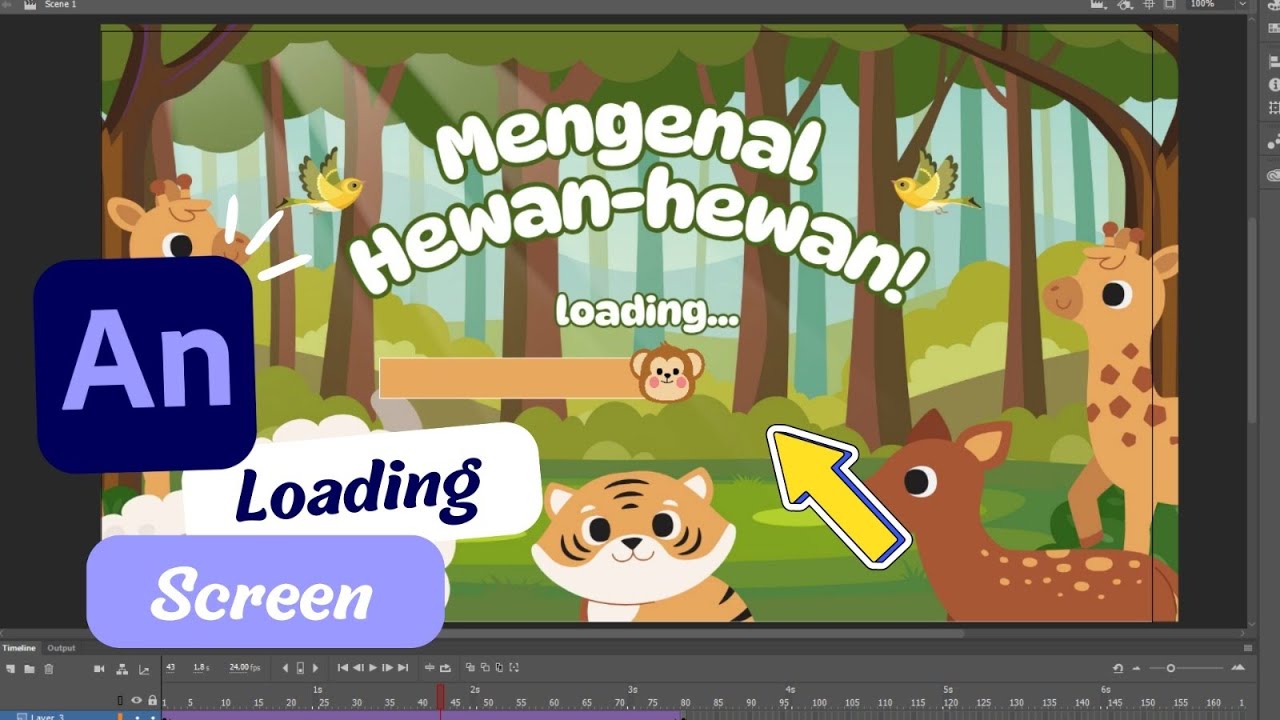Step to previous keyframe arrow
Image resolution: width=1280 pixels, height=720 pixels.
285,668
